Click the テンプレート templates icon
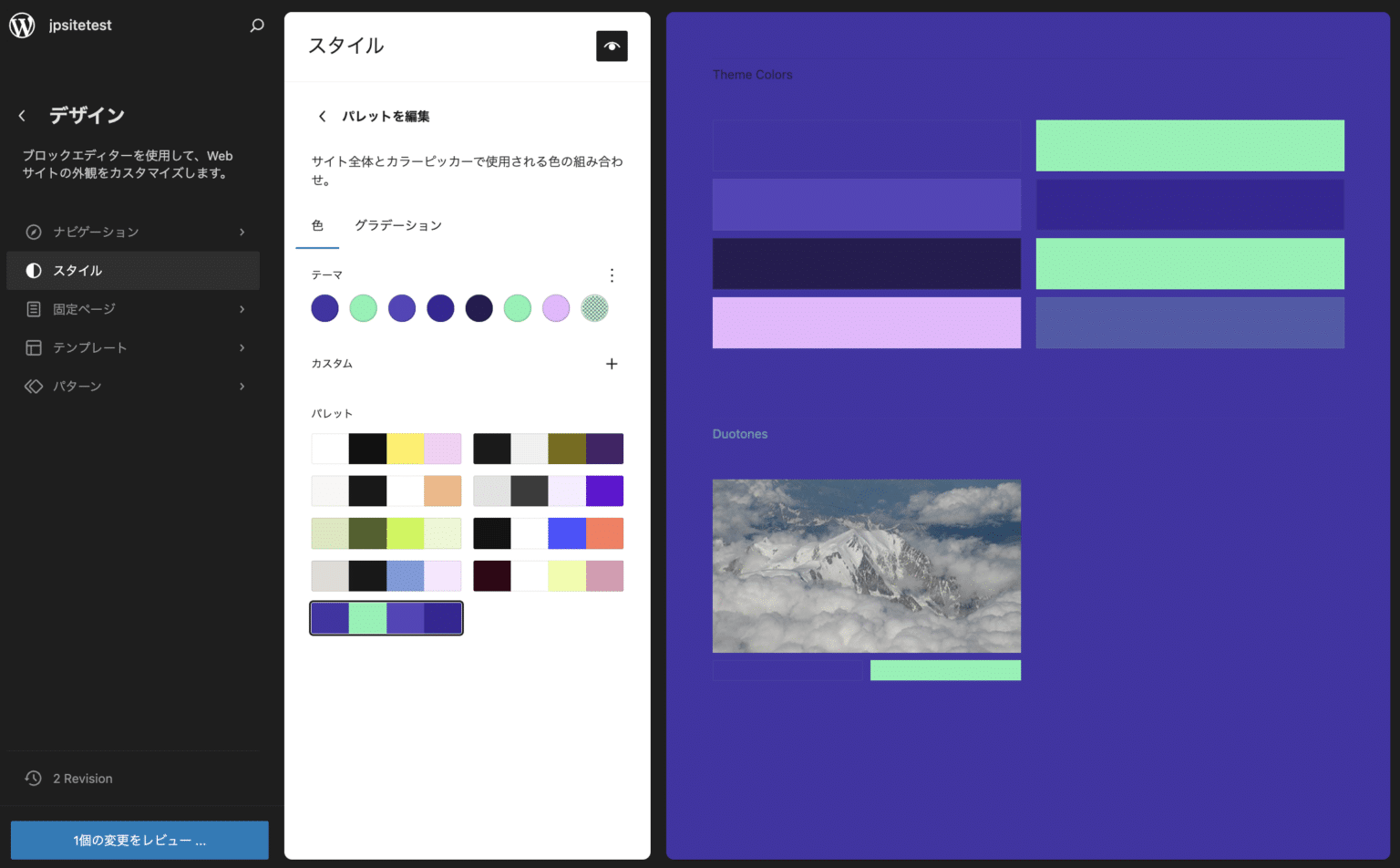The image size is (1400, 868). click(34, 347)
